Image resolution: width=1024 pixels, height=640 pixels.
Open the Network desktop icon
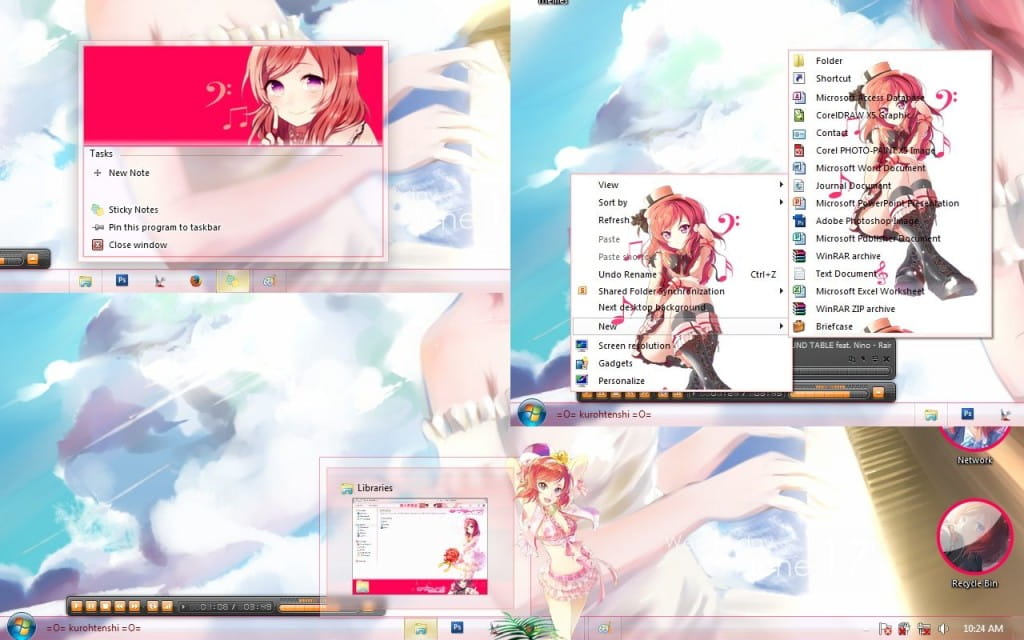tap(973, 435)
